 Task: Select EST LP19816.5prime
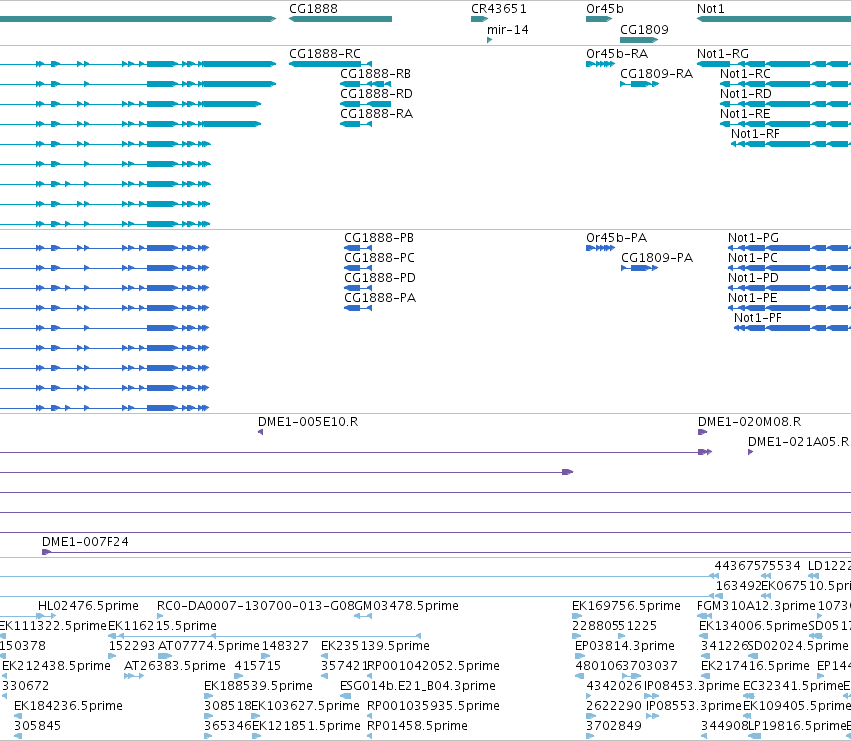[754, 736]
